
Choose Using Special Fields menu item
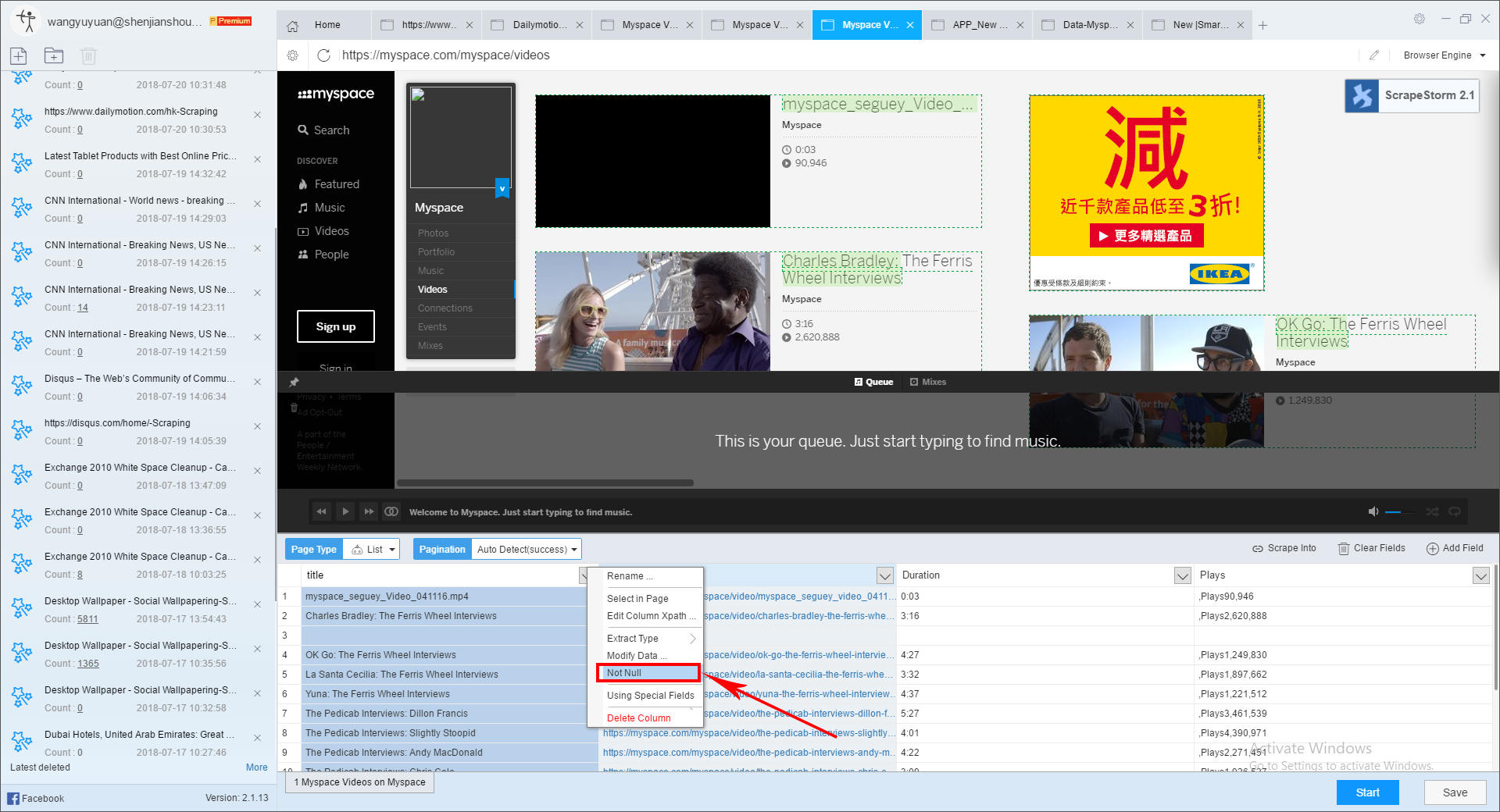pos(646,696)
